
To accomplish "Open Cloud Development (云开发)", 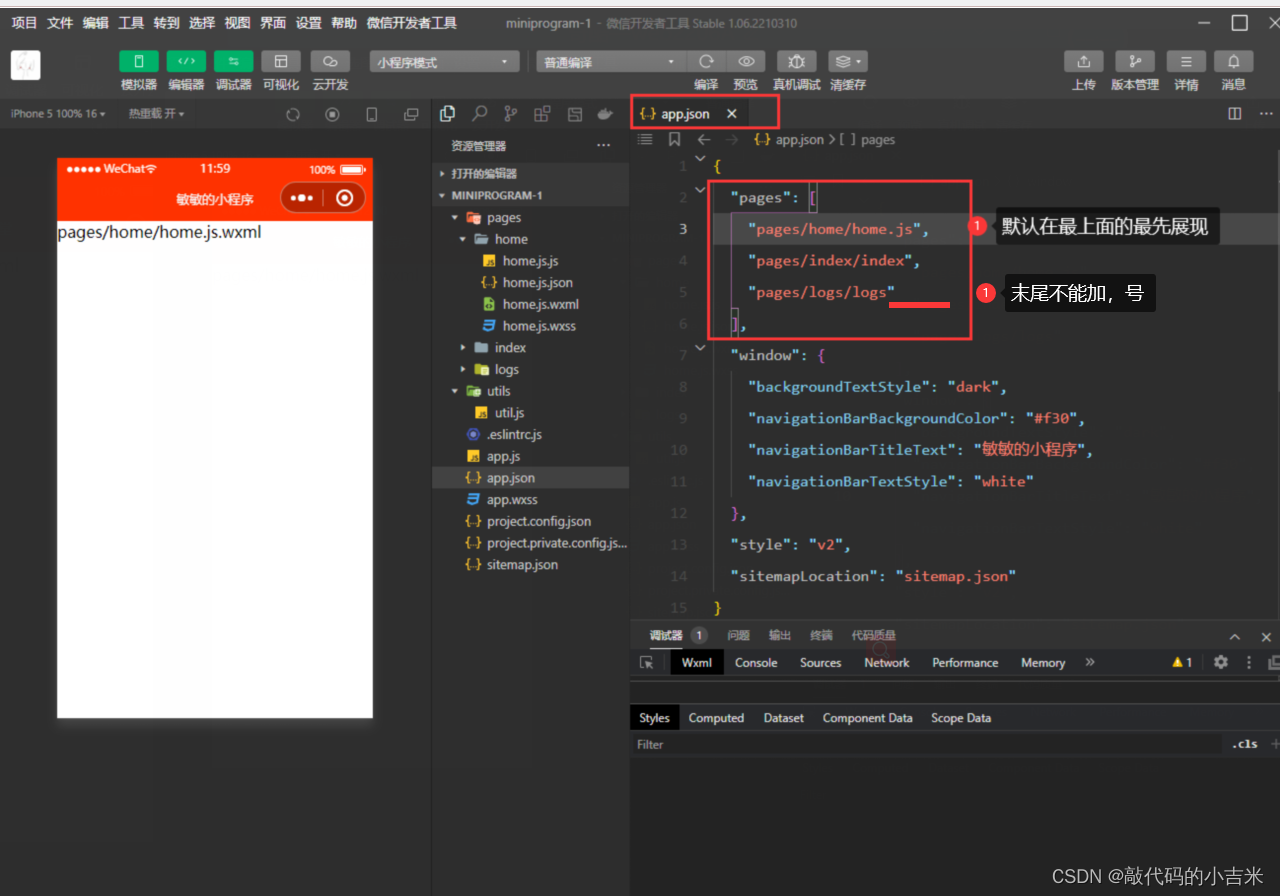I will click(x=330, y=62).
